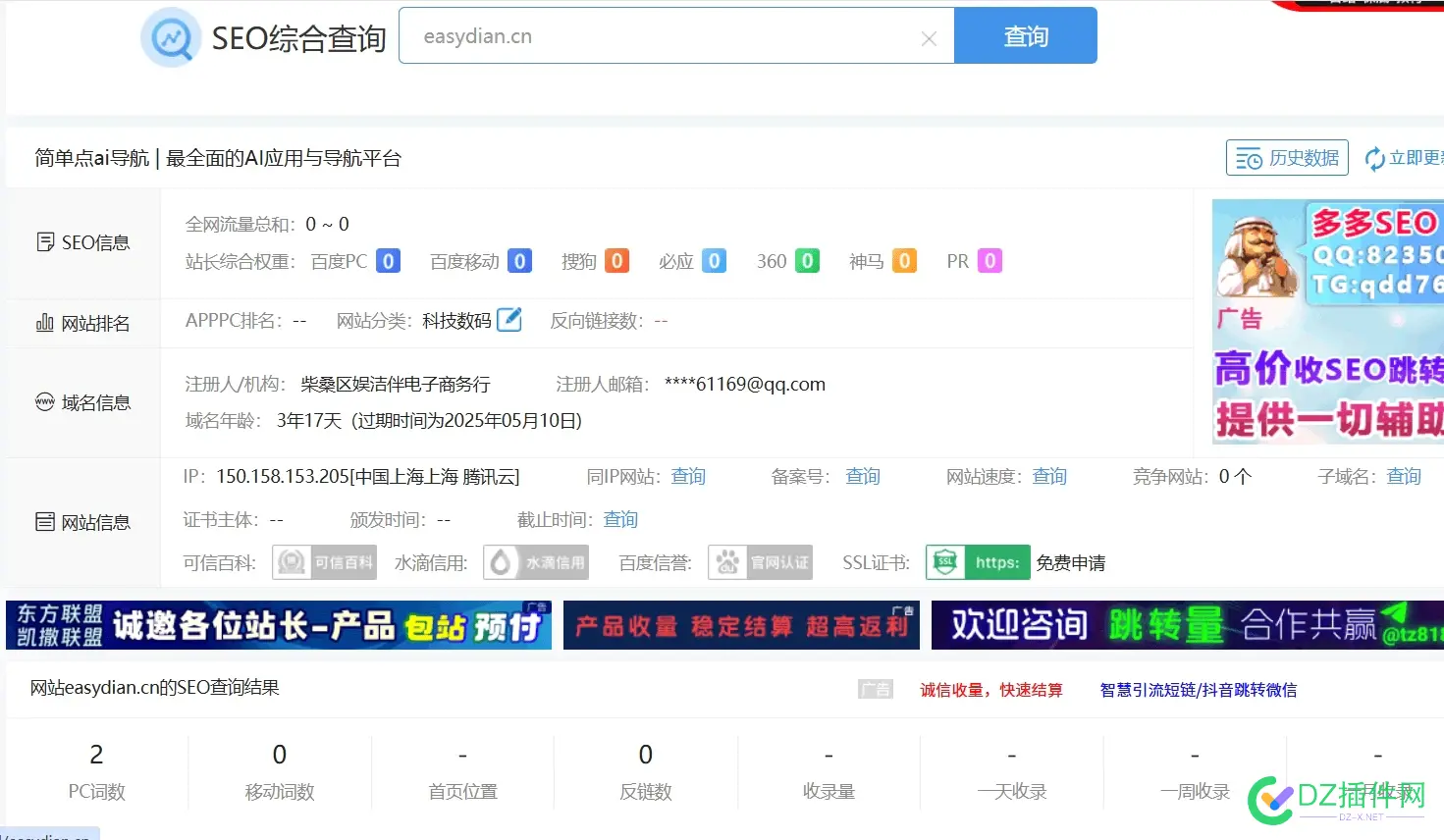Click the 移动词数 value

(x=280, y=755)
